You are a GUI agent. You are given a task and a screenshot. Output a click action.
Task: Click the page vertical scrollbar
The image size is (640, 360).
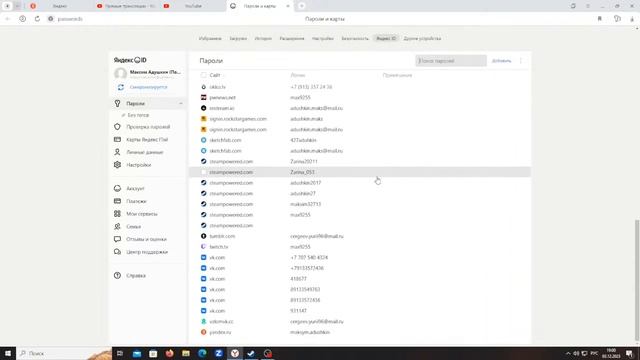tap(637, 280)
